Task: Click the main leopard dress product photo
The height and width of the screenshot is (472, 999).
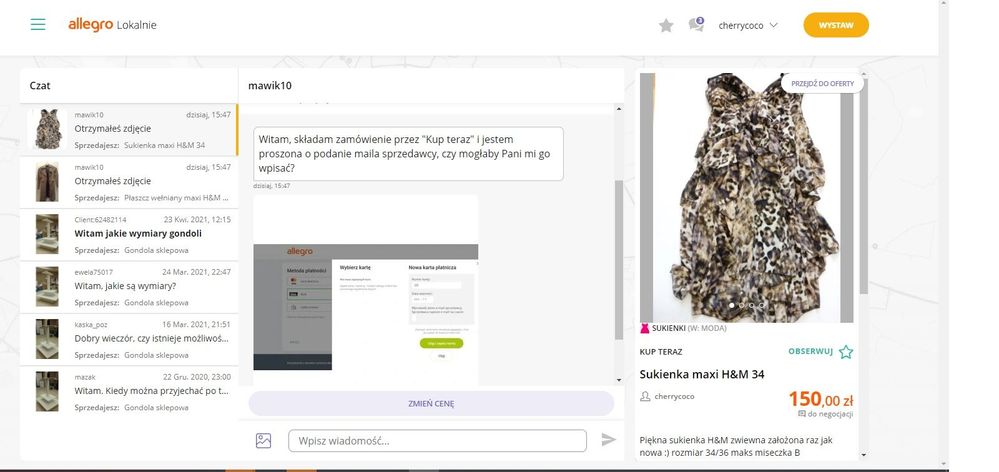Action: click(x=747, y=197)
